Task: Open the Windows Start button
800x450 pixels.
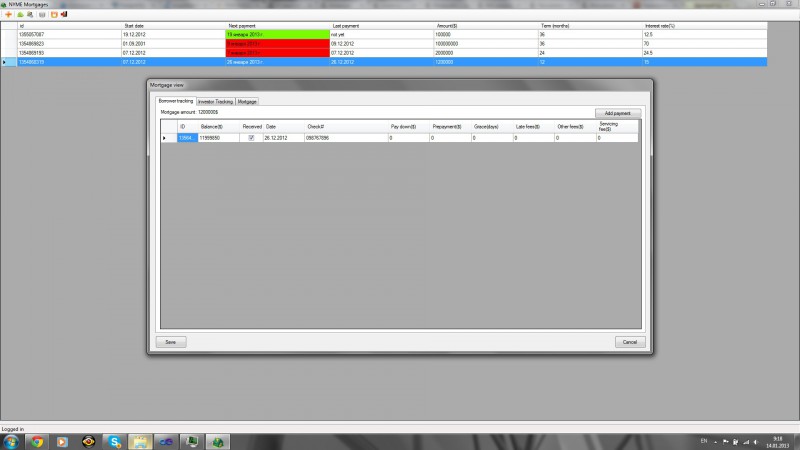Action: (x=11, y=442)
